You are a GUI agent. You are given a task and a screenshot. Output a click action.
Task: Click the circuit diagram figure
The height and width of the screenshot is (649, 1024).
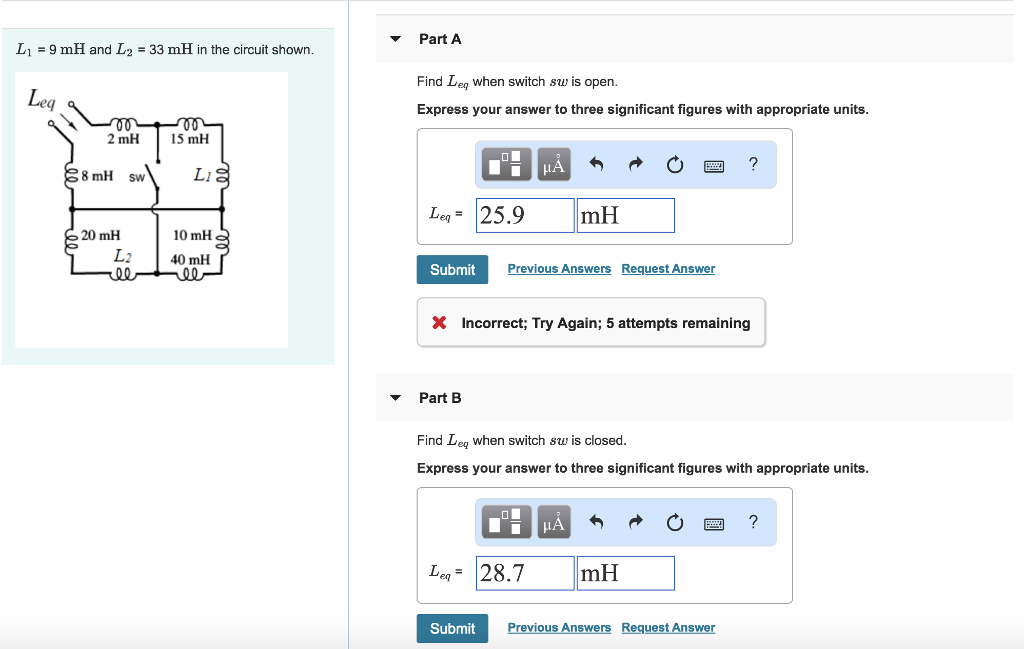(152, 209)
